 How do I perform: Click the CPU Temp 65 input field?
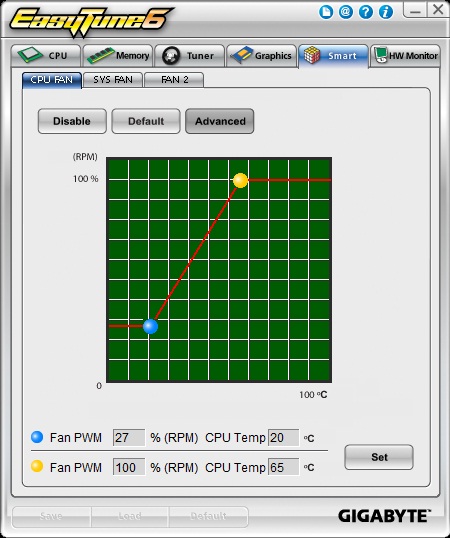click(x=283, y=467)
